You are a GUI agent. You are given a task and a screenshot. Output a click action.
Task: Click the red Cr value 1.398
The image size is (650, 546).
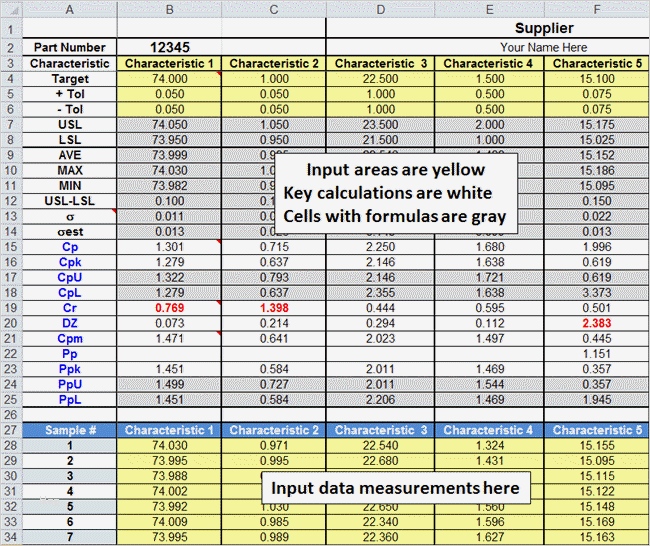[274, 308]
